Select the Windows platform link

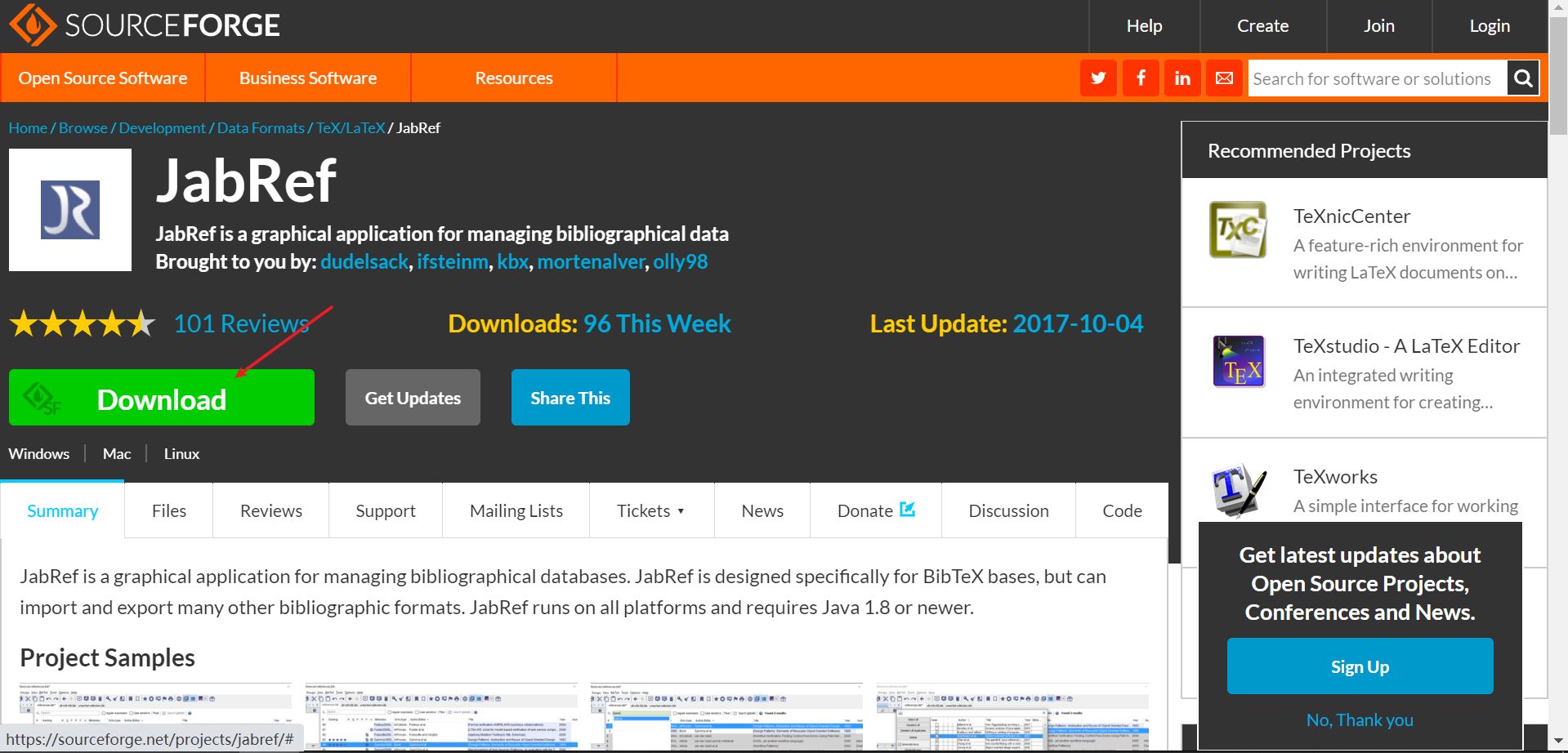[x=39, y=453]
